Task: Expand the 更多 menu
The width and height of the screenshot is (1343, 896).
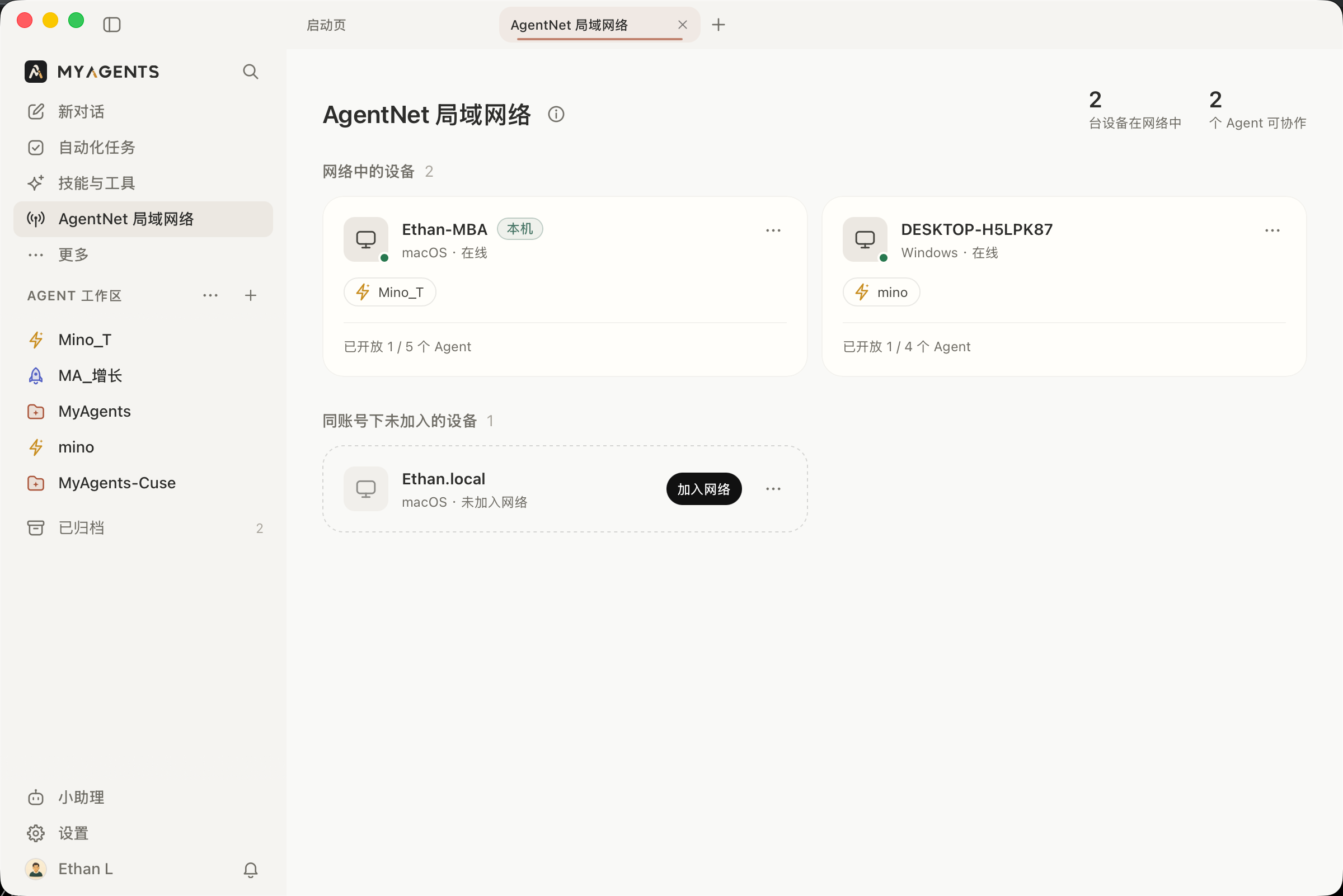Action: click(143, 254)
